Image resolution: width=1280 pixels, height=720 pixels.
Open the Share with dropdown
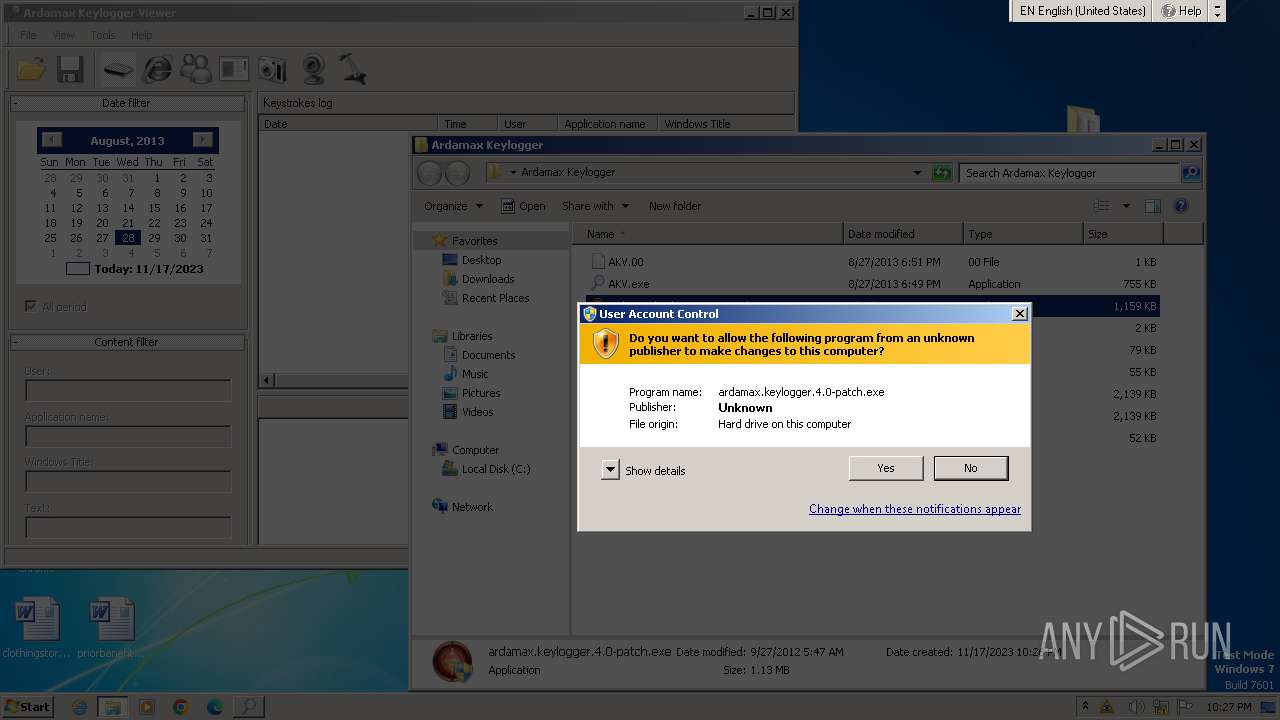pos(596,206)
